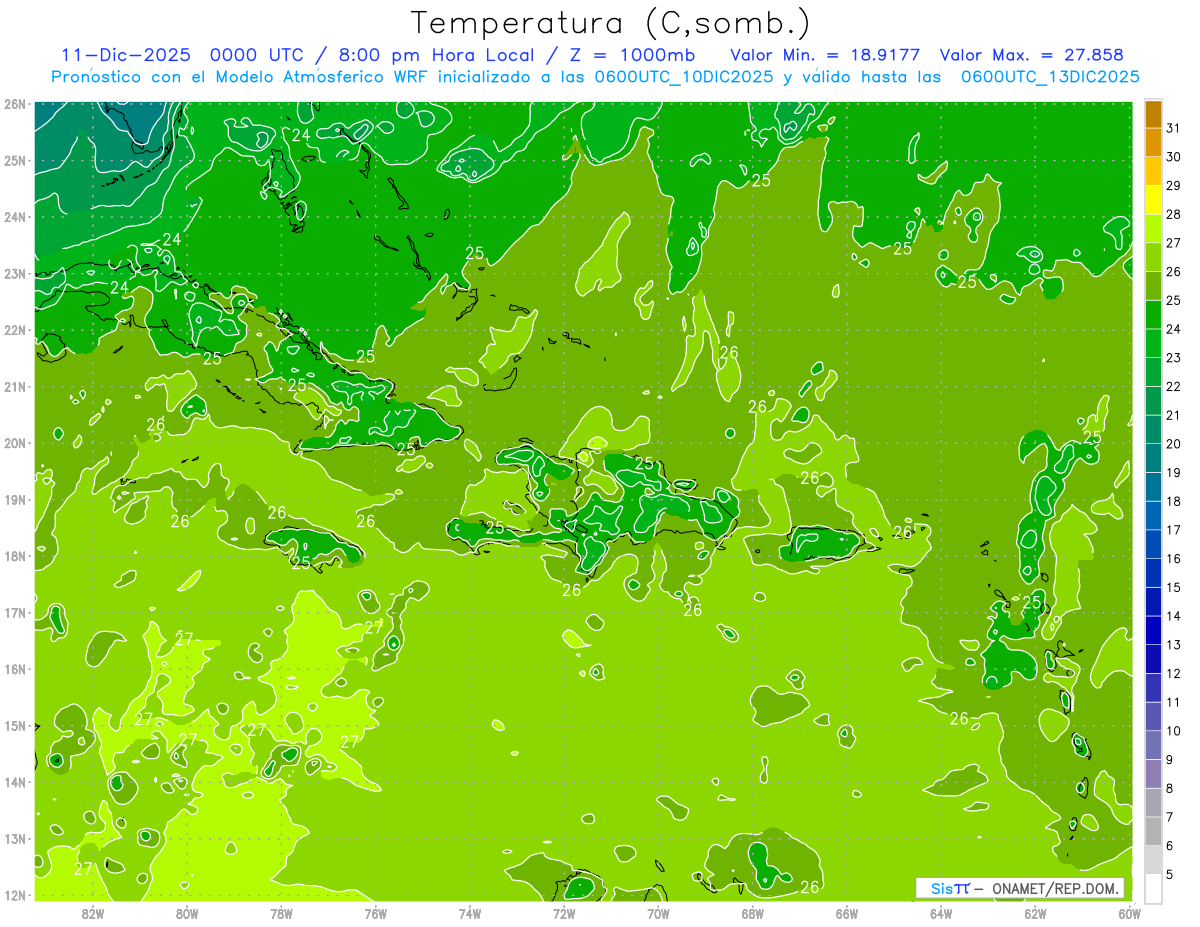Click the "0600UTC_10DIC2025" initialization time

[684, 77]
